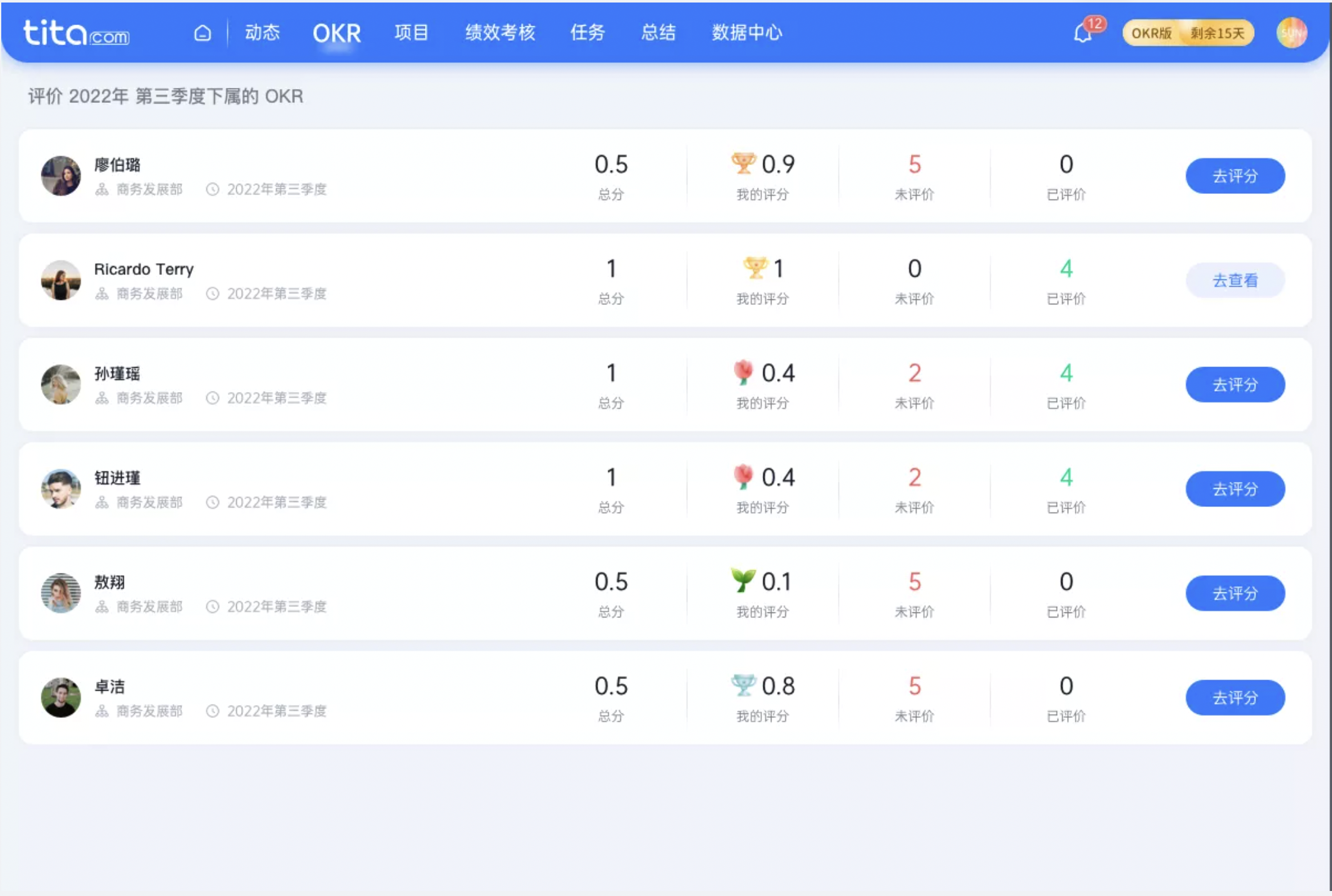The height and width of the screenshot is (896, 1332).
Task: Click the name Ricardo Terry
Action: coord(144,269)
